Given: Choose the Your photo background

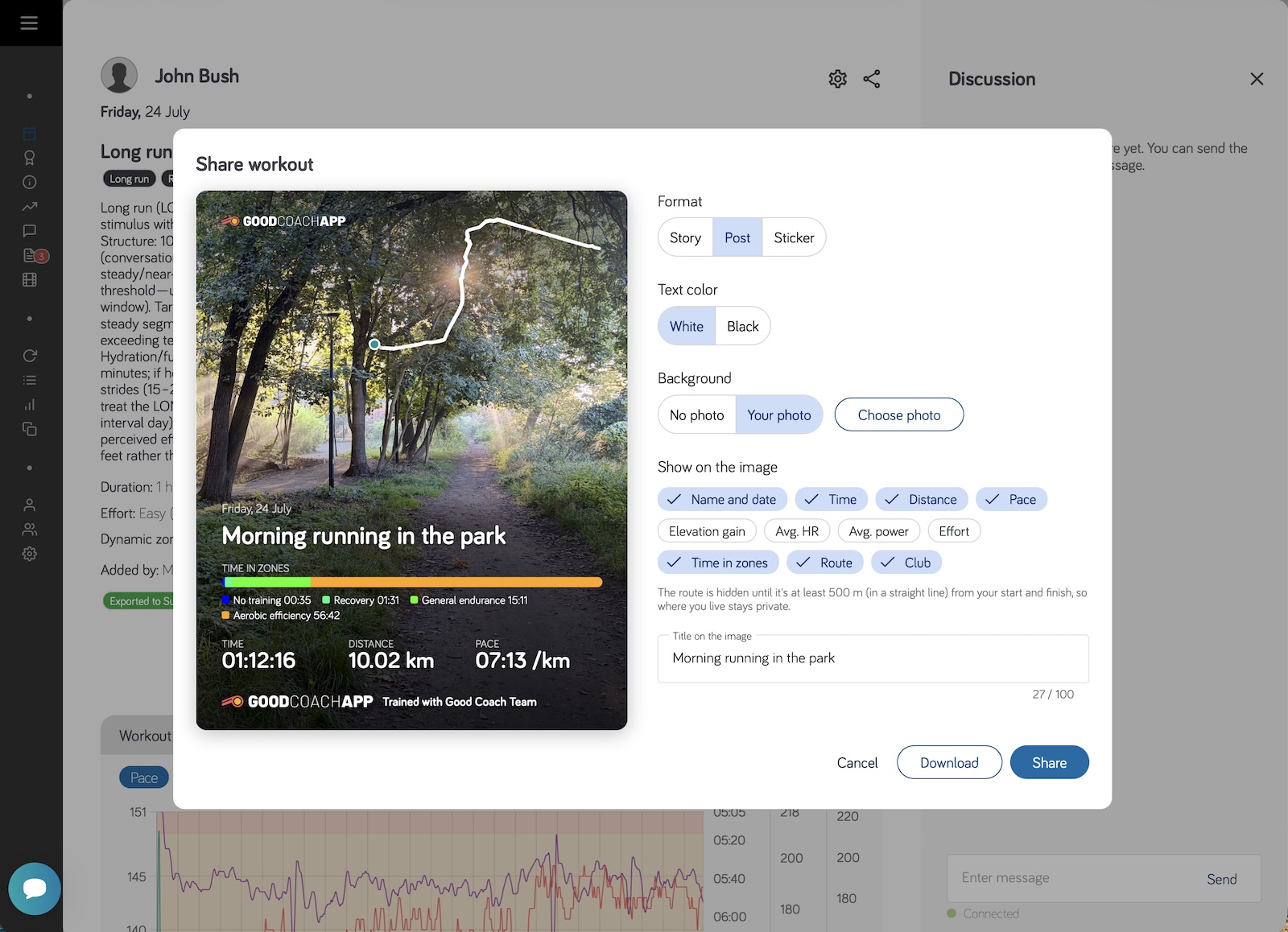Looking at the screenshot, I should [x=779, y=414].
